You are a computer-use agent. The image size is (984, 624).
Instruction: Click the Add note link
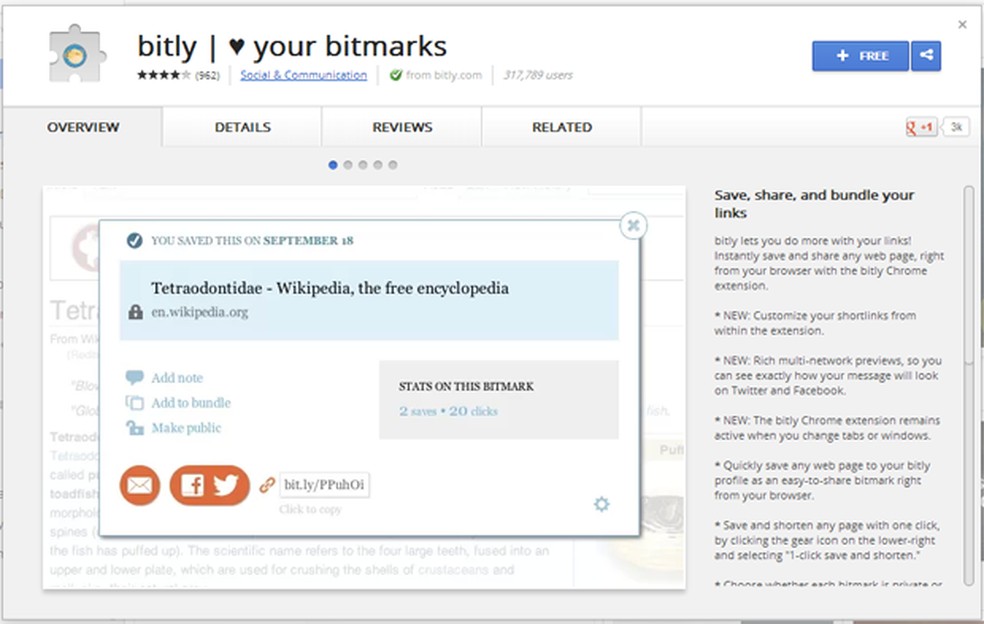coord(177,378)
